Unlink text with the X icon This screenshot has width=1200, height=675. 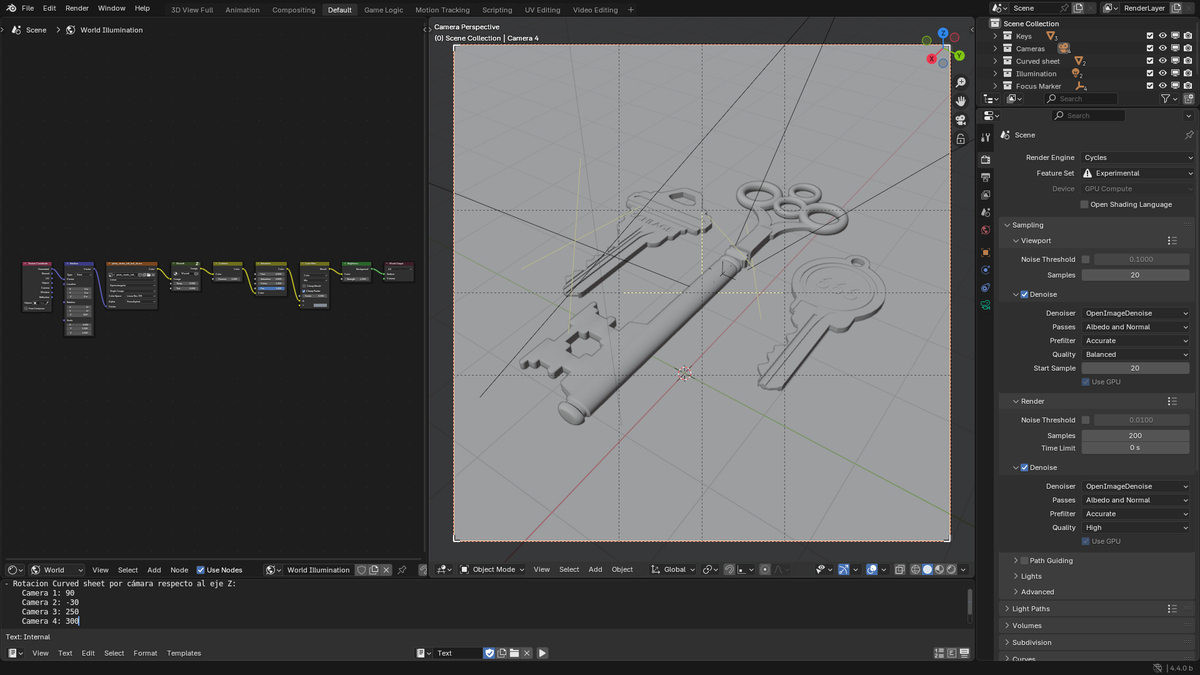point(526,653)
